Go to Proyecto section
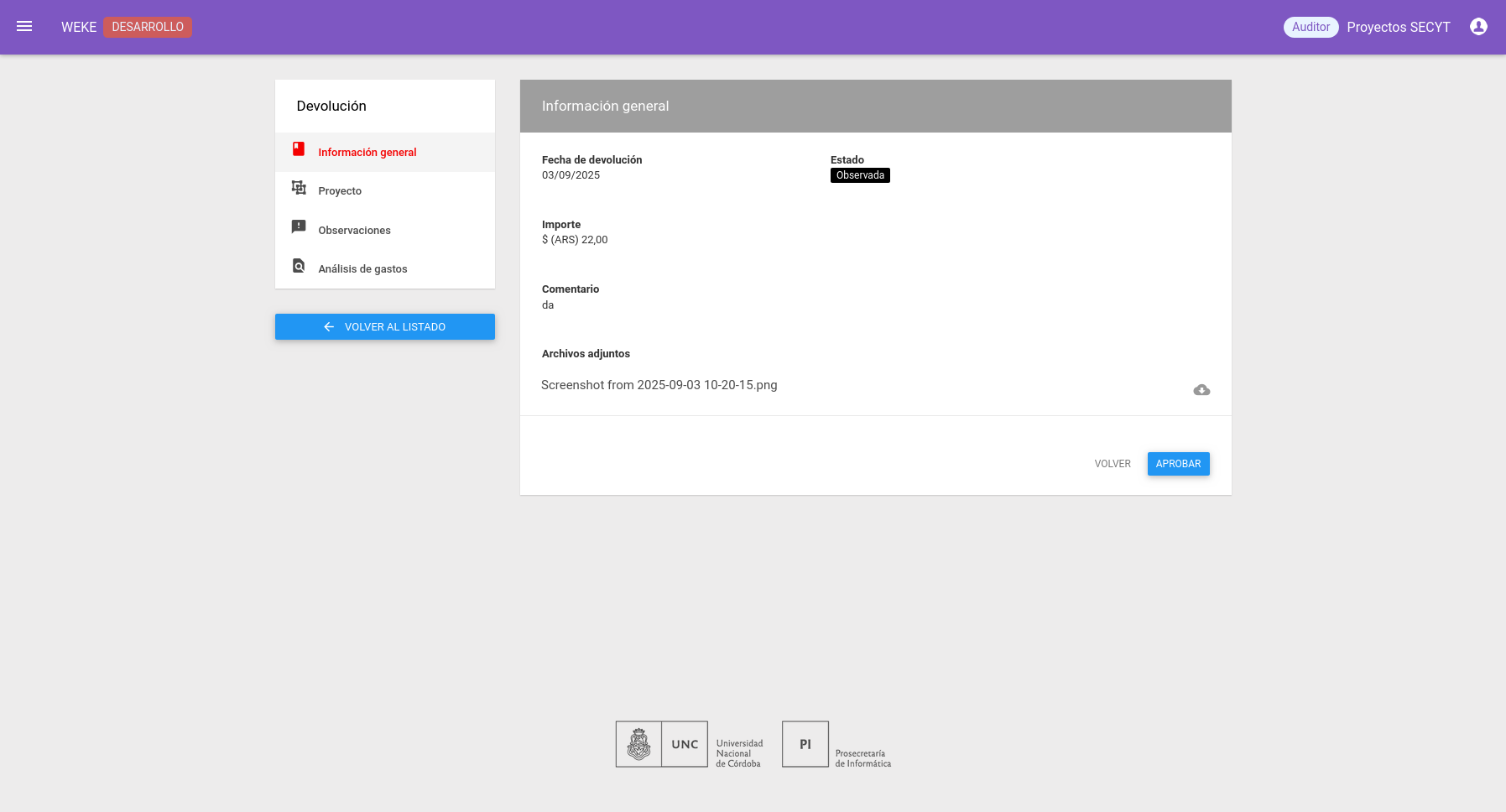Screen dimensions: 1506x812 (x=340, y=191)
